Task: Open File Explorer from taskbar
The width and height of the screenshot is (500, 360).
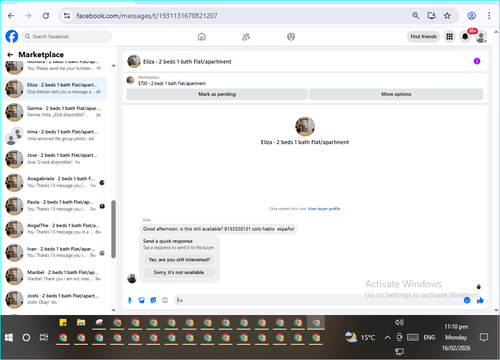Action: pos(81,323)
